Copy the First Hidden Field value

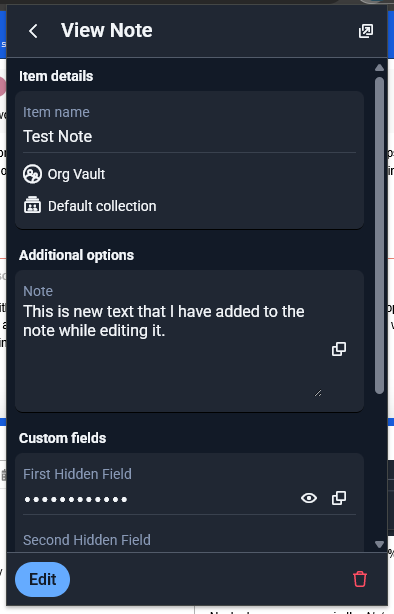(x=339, y=498)
